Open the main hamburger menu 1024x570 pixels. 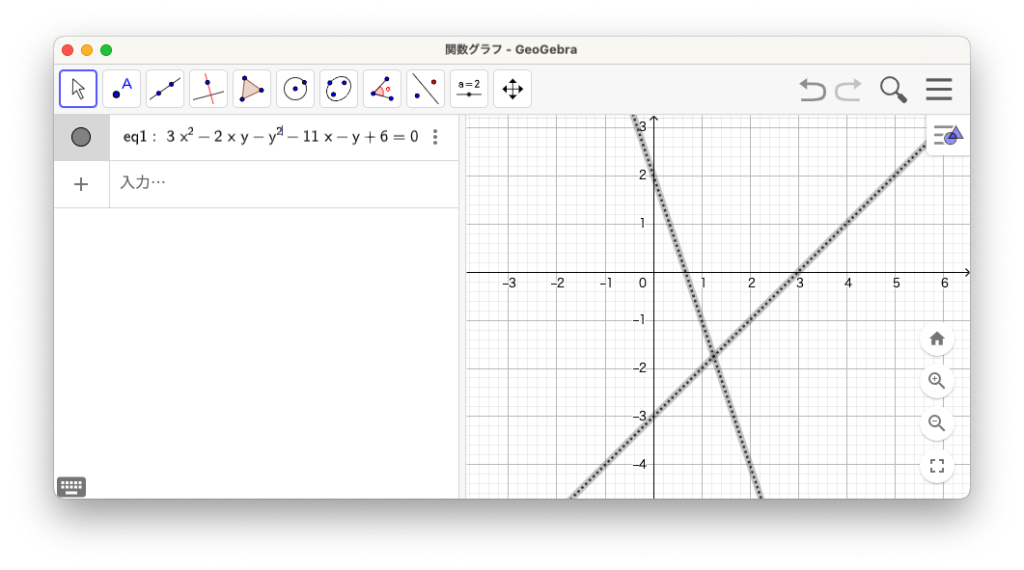938,90
